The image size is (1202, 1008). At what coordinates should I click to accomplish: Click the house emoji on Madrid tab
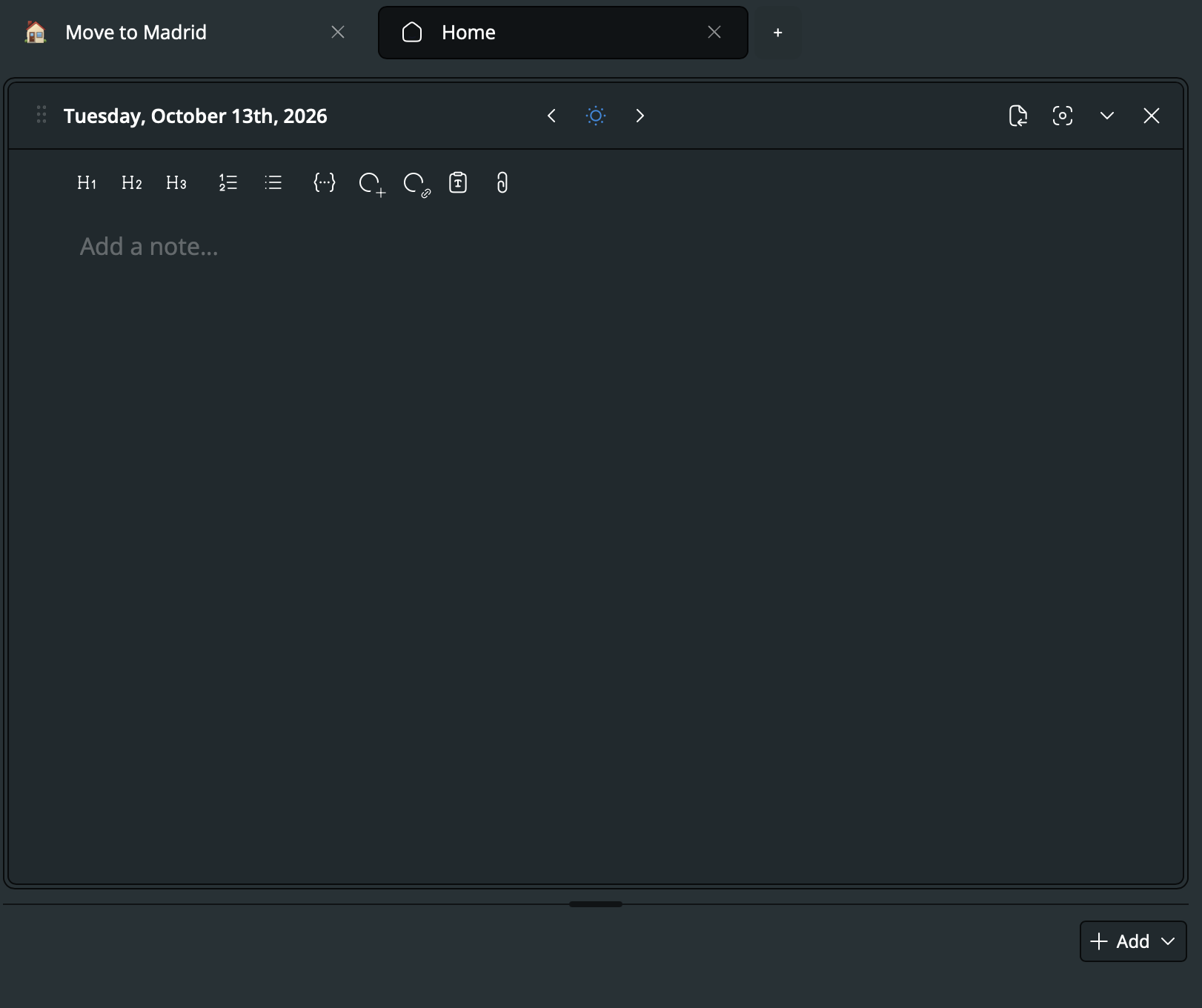point(36,33)
